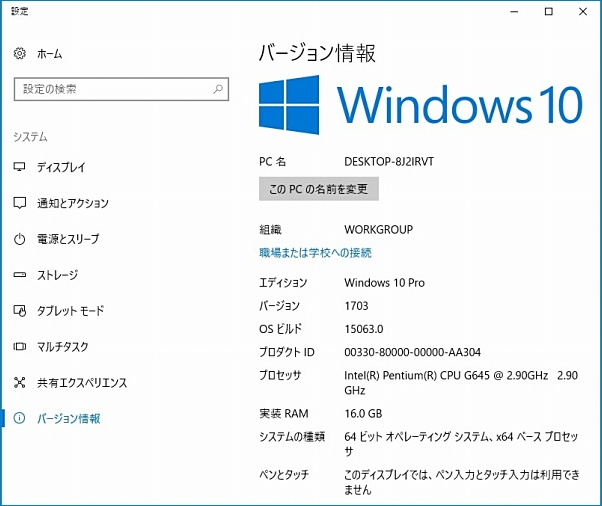
Task: Click installed RAM value 16.0 GB
Action: (363, 413)
